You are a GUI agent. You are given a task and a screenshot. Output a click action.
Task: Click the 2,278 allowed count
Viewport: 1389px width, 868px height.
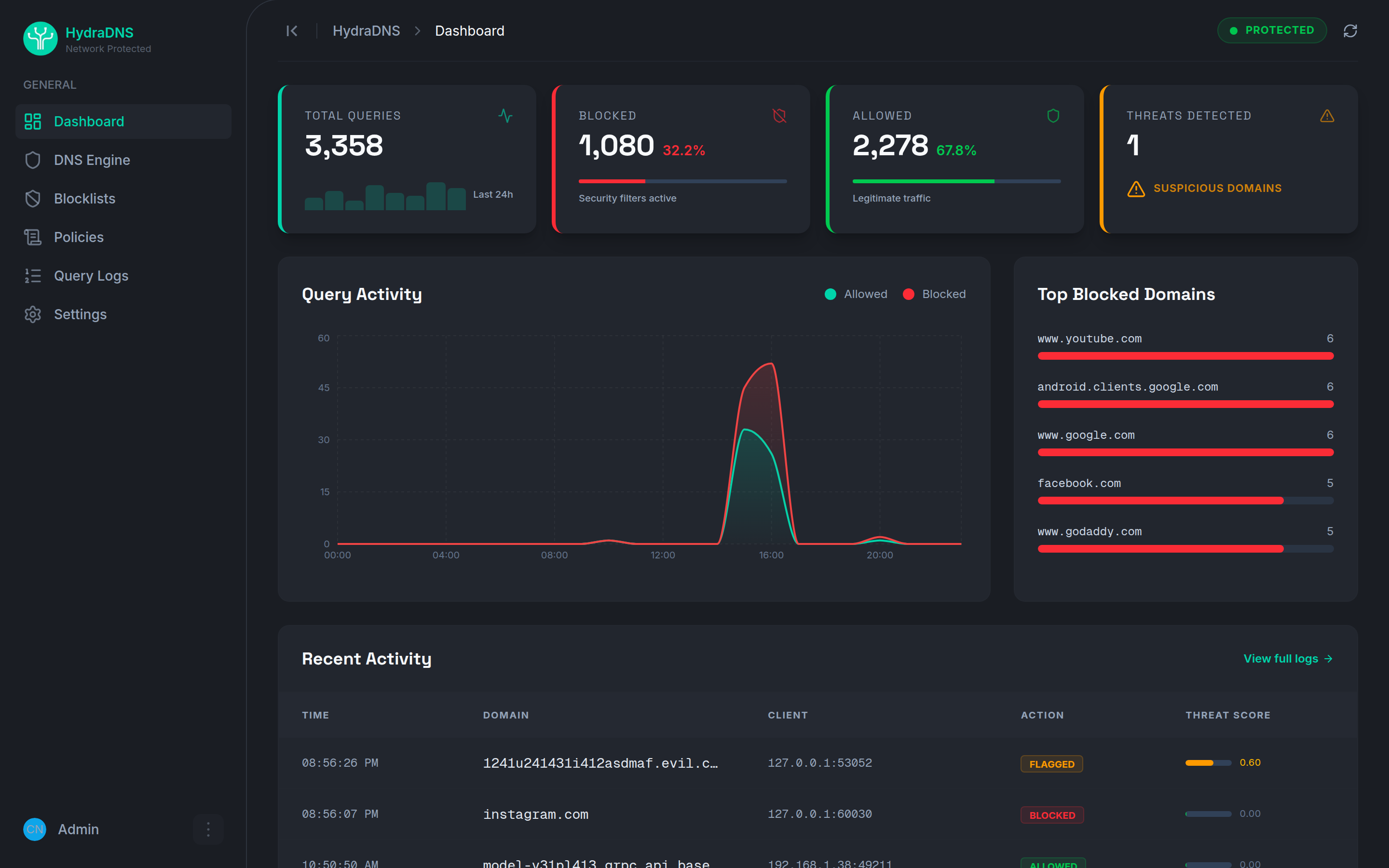pyautogui.click(x=890, y=146)
